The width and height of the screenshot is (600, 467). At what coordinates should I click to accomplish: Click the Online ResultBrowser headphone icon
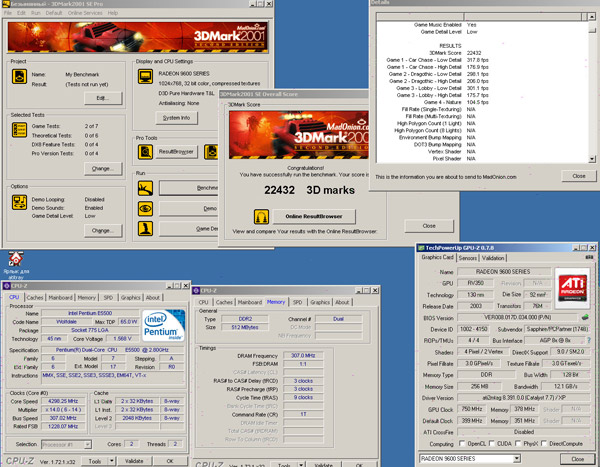pos(261,217)
